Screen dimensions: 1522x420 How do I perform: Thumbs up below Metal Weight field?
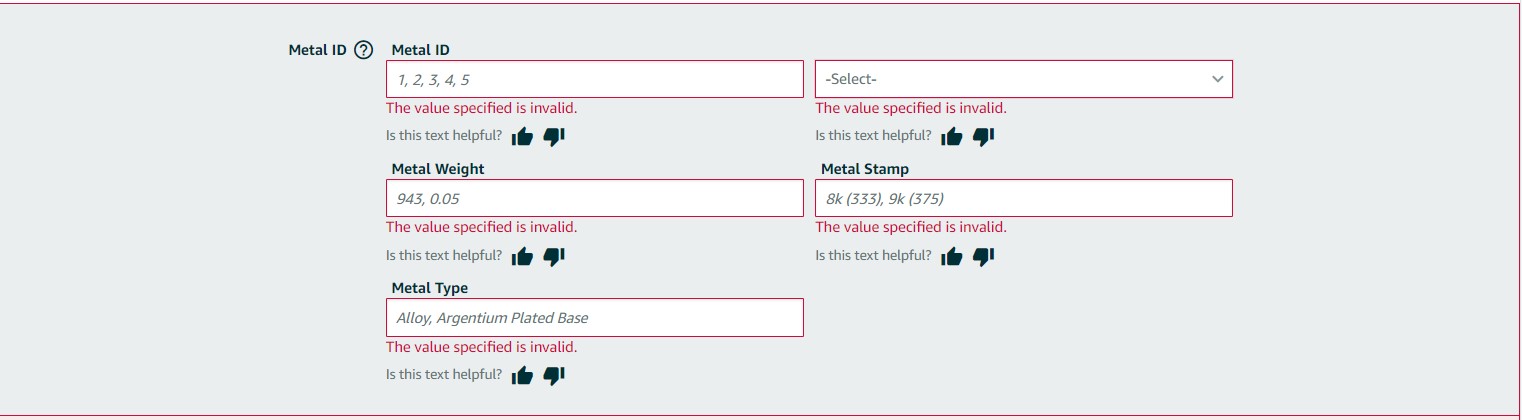(522, 256)
